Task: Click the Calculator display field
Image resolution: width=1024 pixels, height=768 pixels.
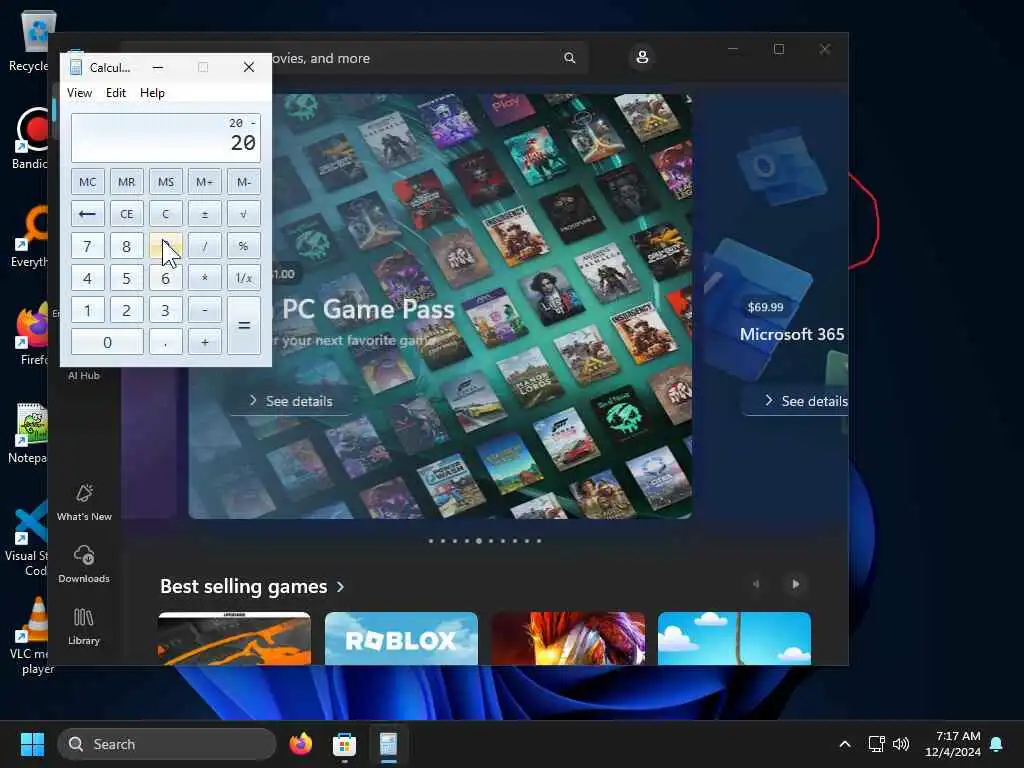Action: click(166, 138)
